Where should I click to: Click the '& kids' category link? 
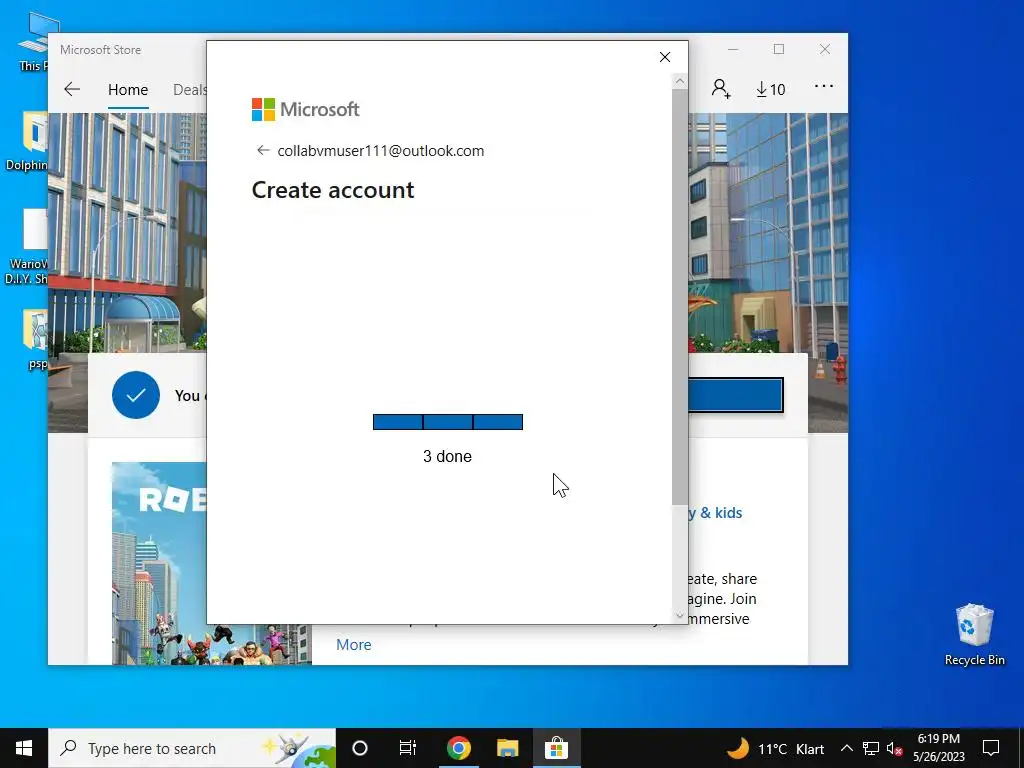[721, 513]
